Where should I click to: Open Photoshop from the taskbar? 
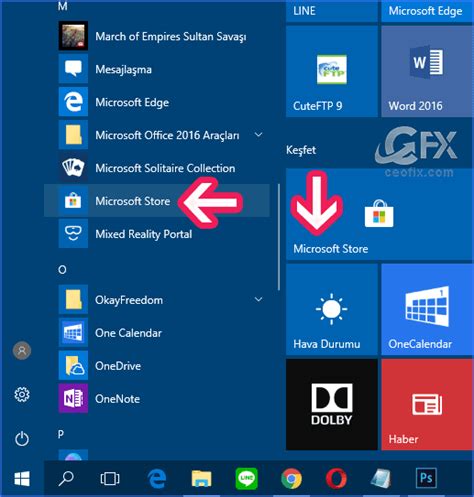pyautogui.click(x=426, y=478)
